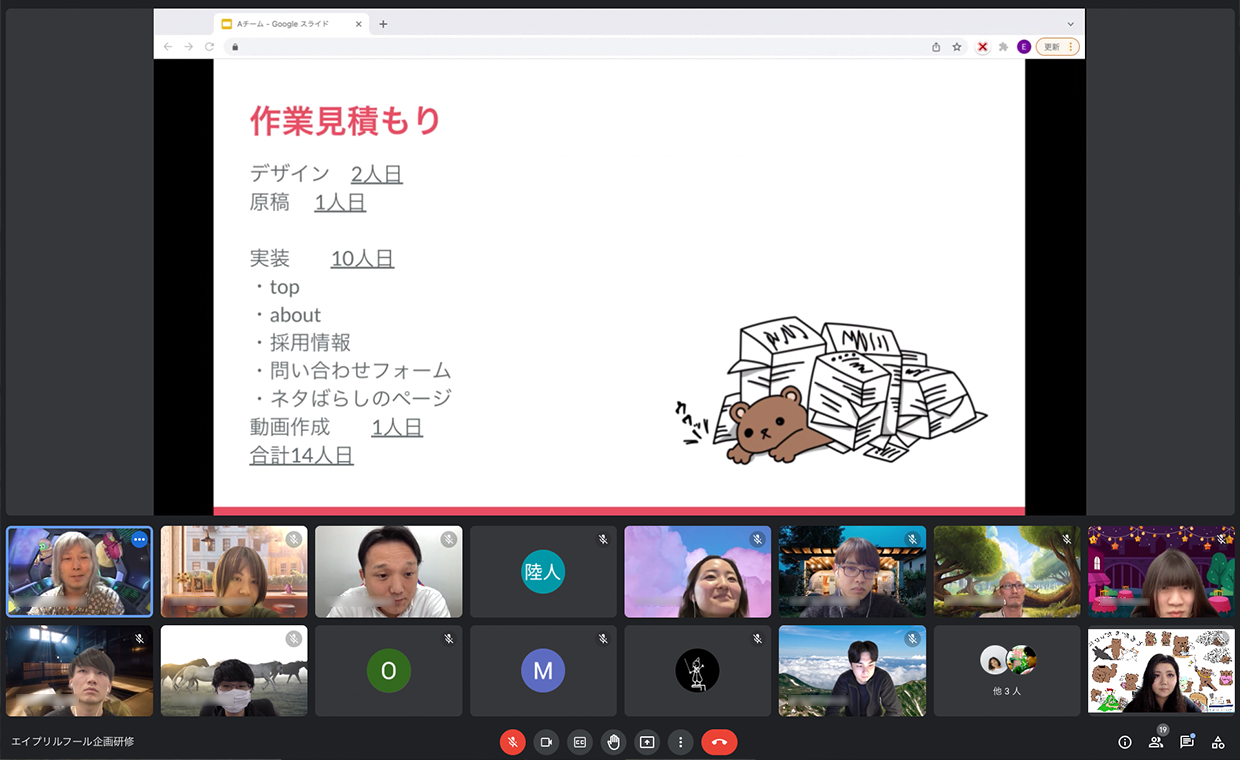
Task: Open the more options three-dot menu
Action: [681, 742]
